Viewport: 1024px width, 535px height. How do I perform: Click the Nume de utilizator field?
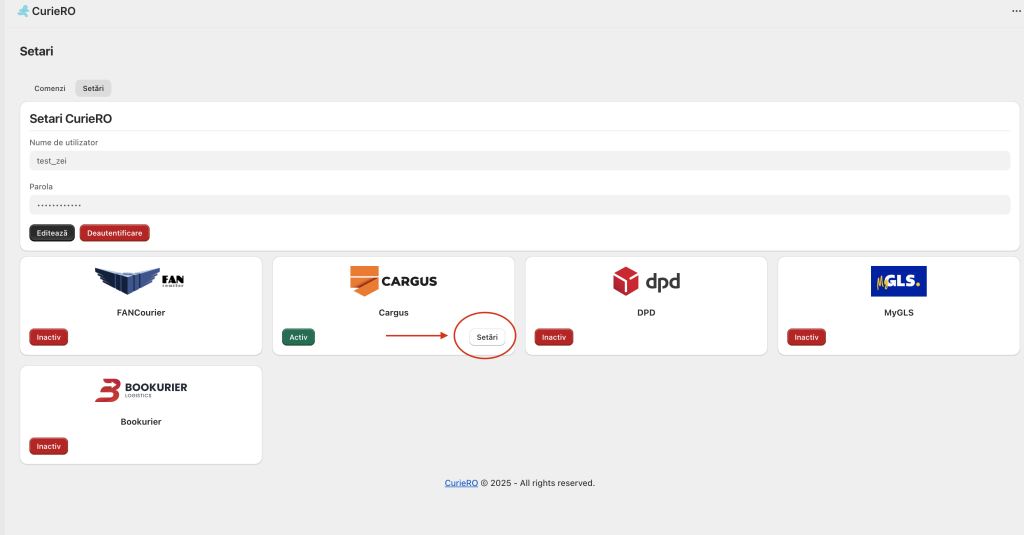tap(519, 161)
